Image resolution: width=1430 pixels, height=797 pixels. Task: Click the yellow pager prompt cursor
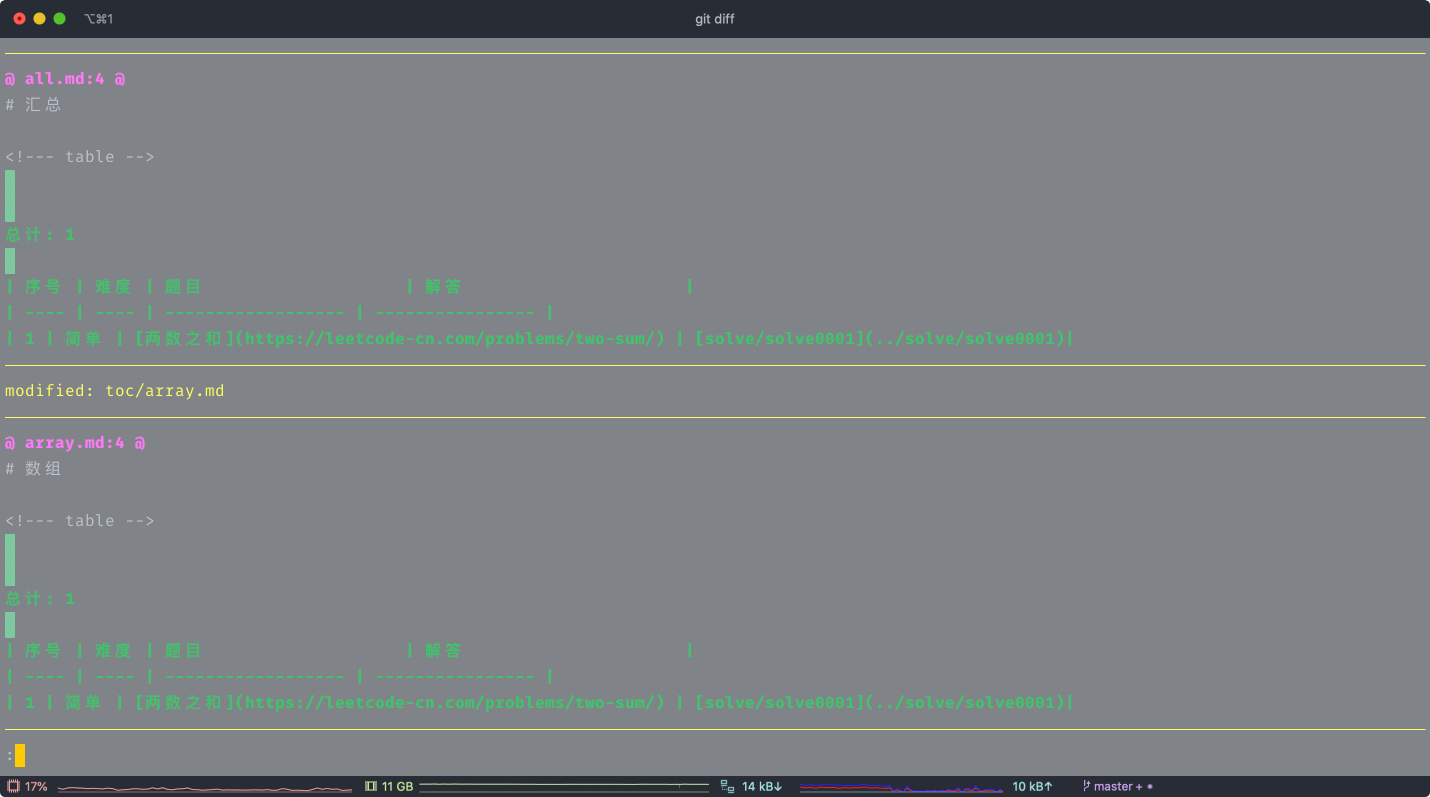pyautogui.click(x=20, y=755)
